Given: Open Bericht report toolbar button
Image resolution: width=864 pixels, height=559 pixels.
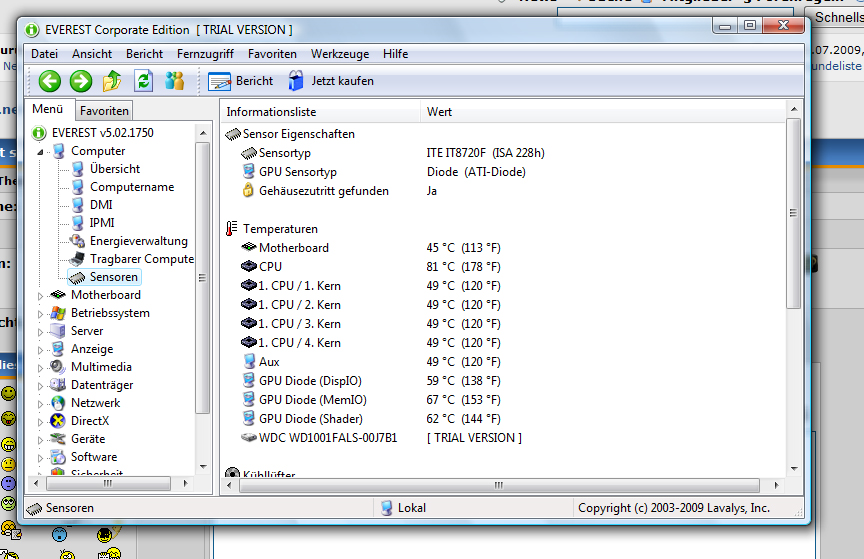Looking at the screenshot, I should [240, 81].
